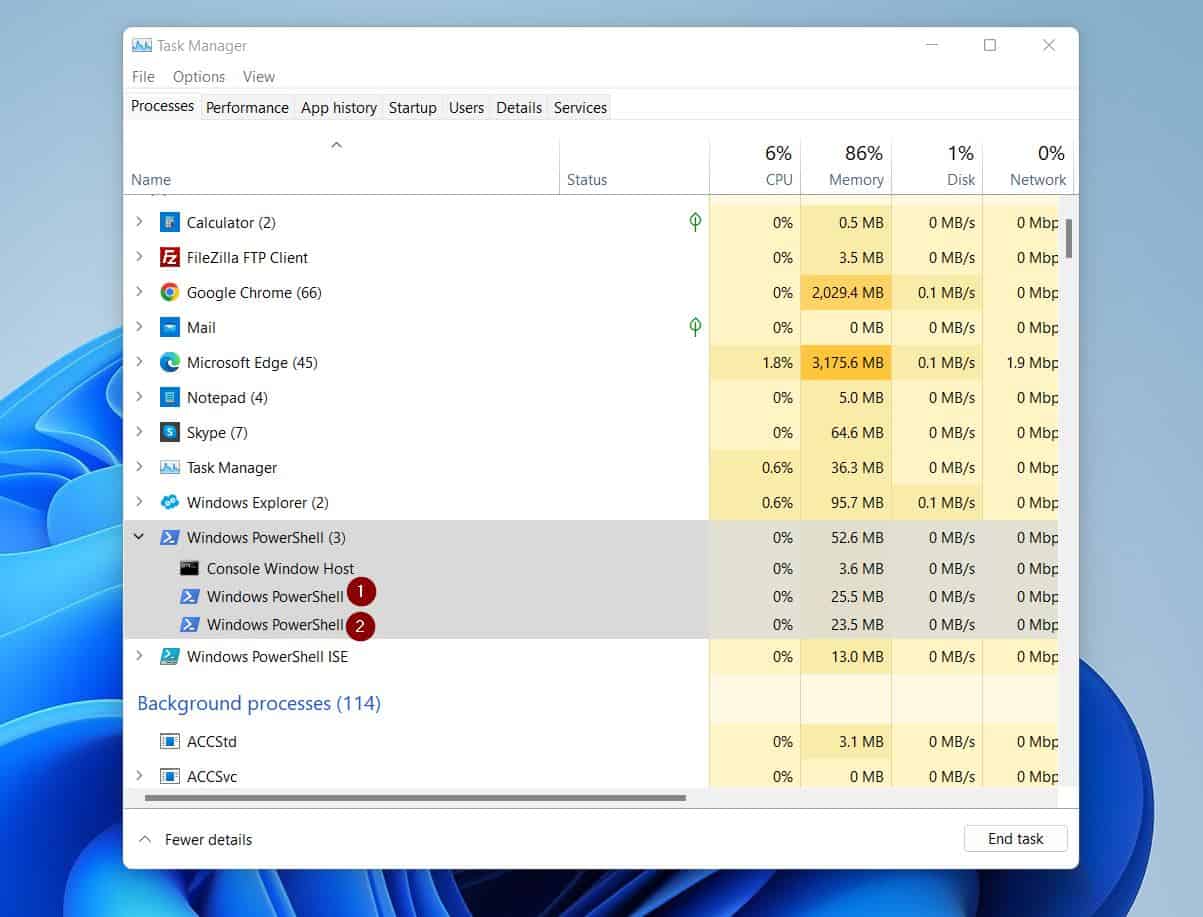Click the horizontal scrollbar thumb

[415, 798]
